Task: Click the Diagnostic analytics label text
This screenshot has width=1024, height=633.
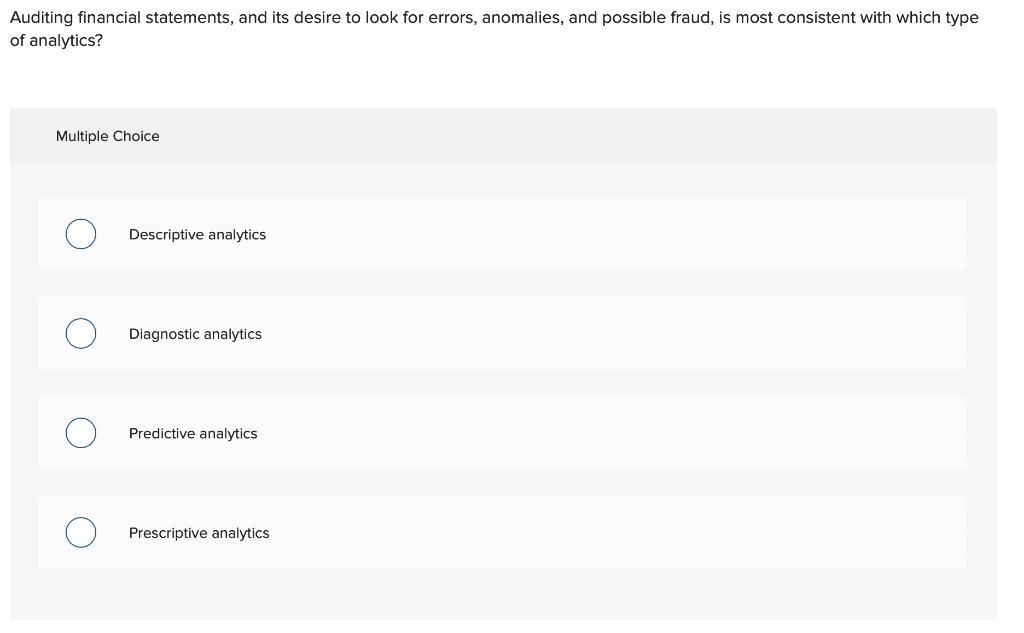Action: (195, 333)
